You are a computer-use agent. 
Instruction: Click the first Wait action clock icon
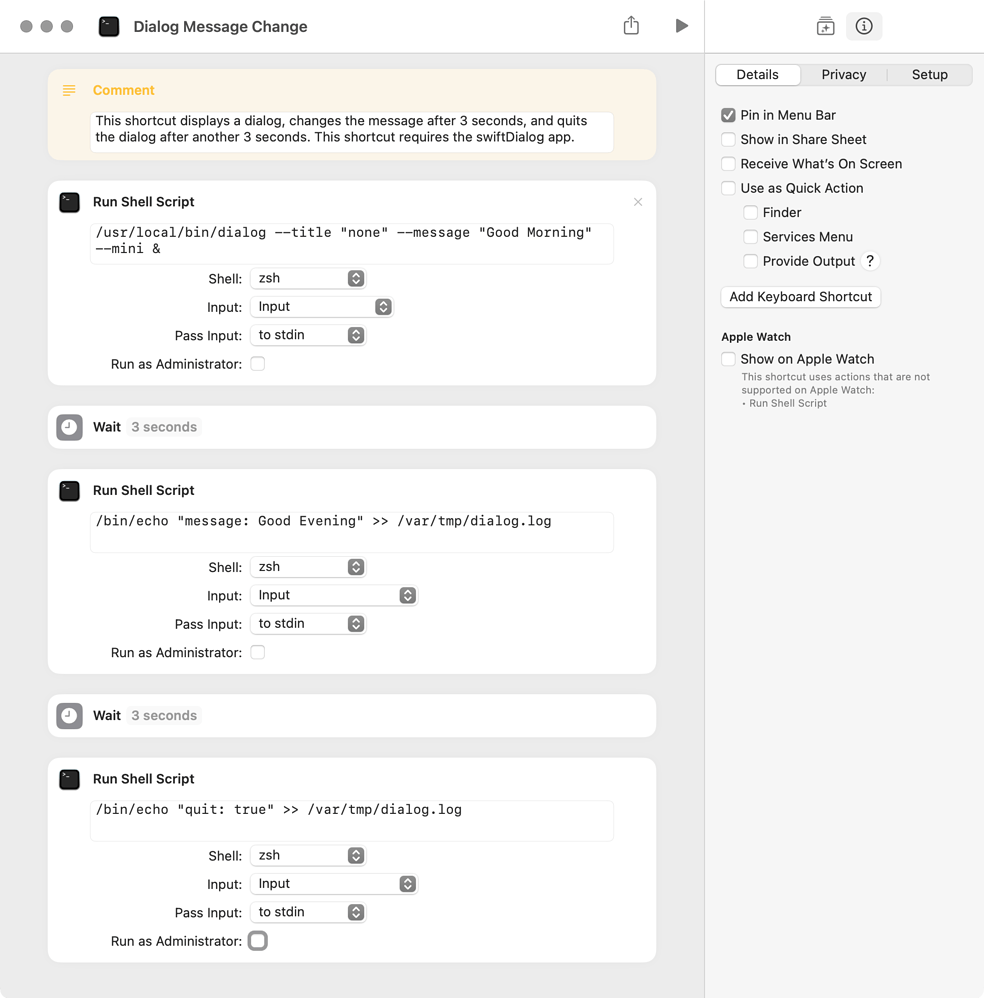pos(68,427)
